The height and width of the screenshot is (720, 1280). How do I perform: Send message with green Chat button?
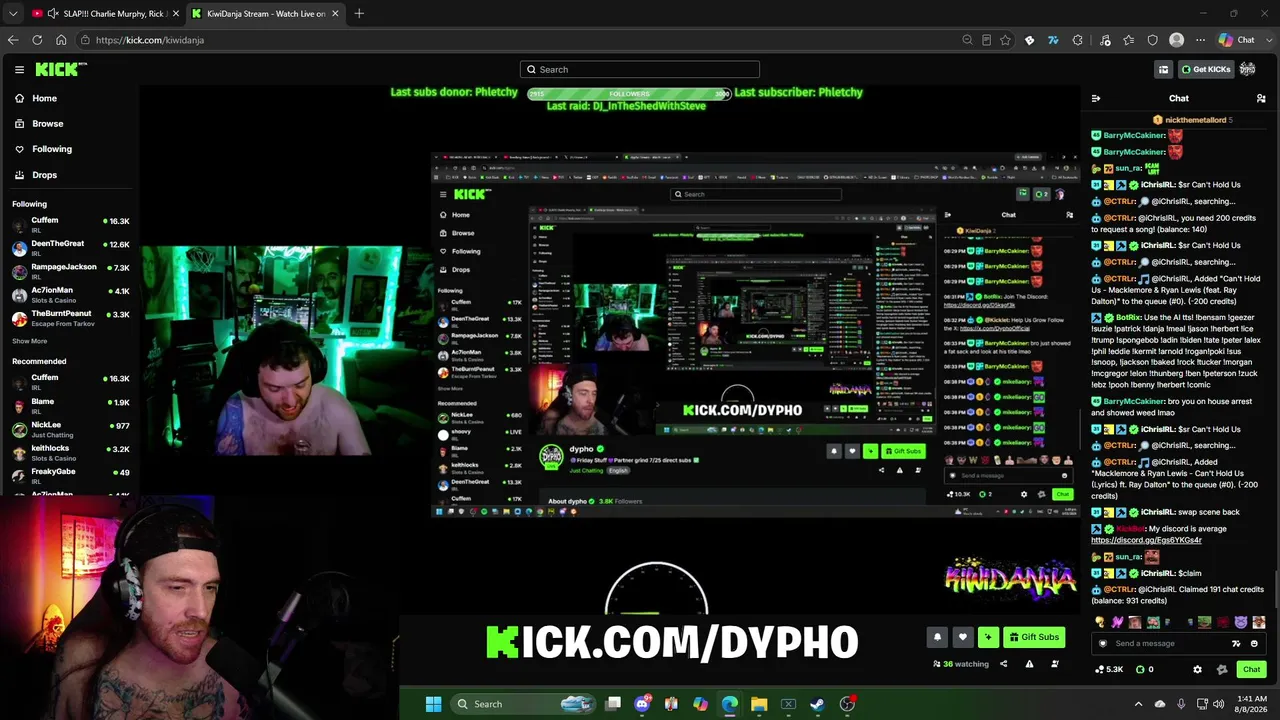(1251, 669)
